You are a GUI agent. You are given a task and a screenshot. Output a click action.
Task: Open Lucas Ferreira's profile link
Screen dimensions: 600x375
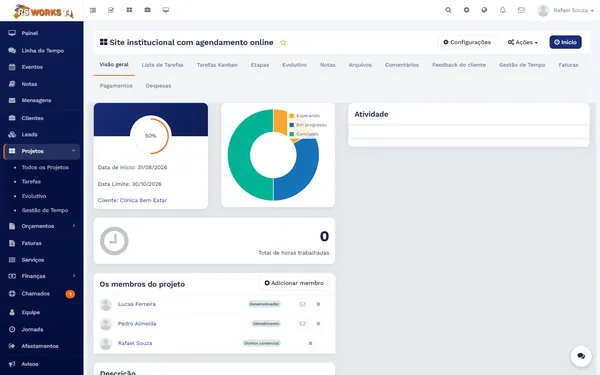(137, 304)
